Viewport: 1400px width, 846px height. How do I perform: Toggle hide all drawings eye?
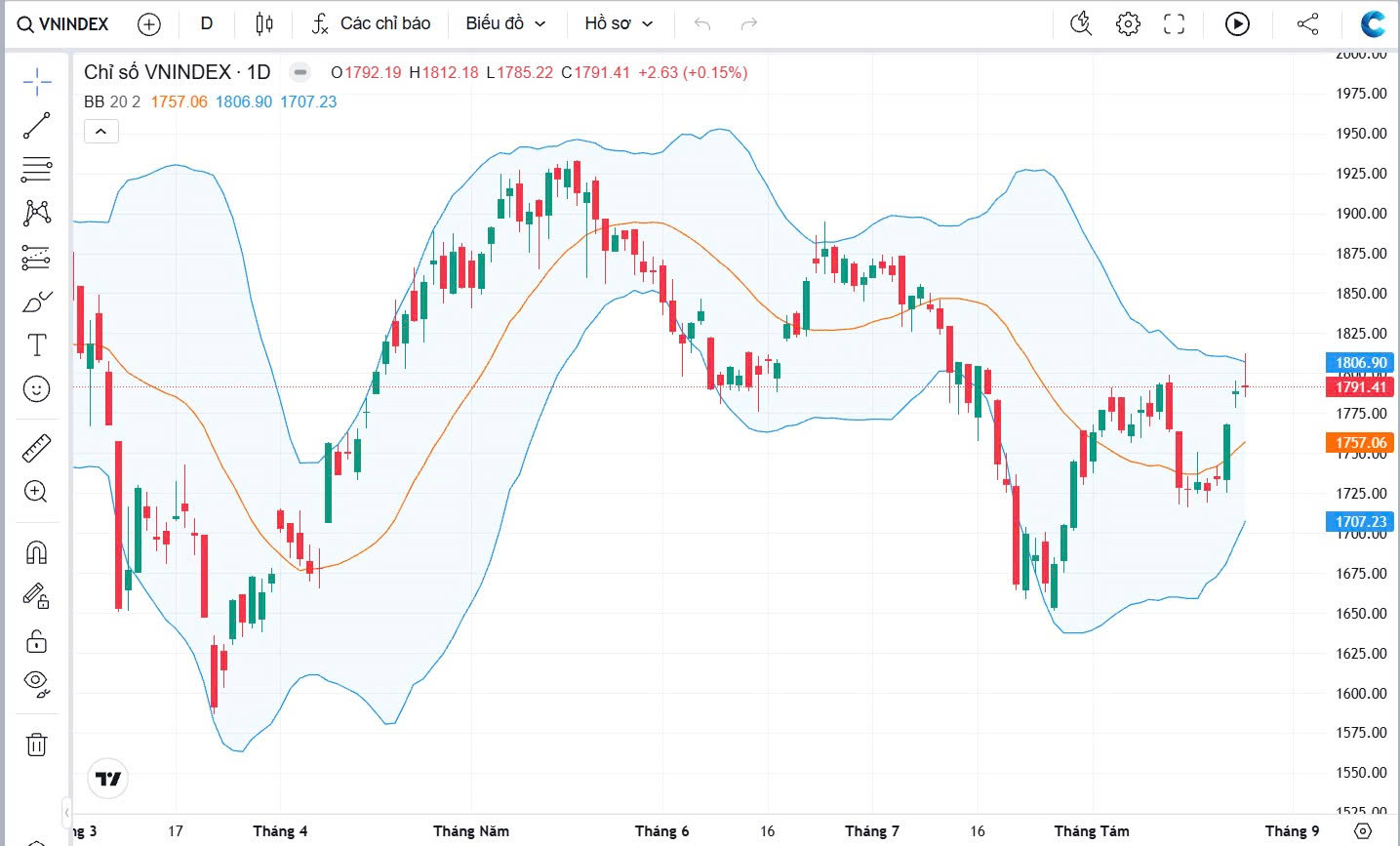(36, 684)
